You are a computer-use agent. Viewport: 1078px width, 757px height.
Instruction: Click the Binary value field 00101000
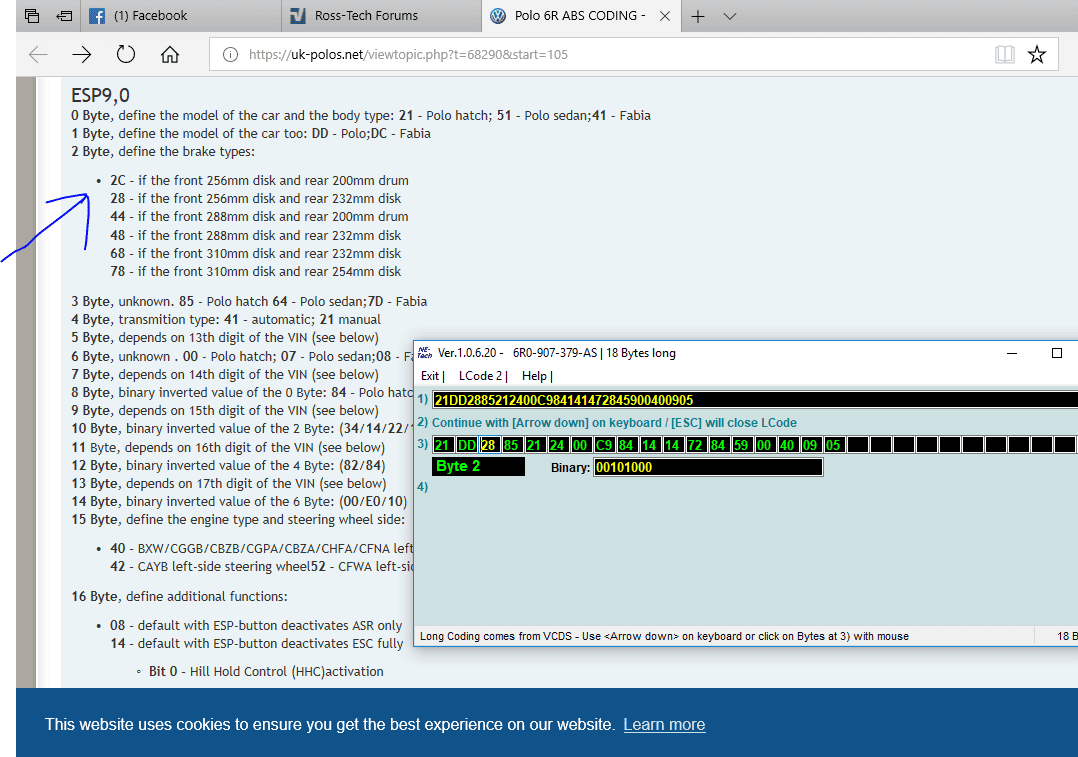(708, 468)
